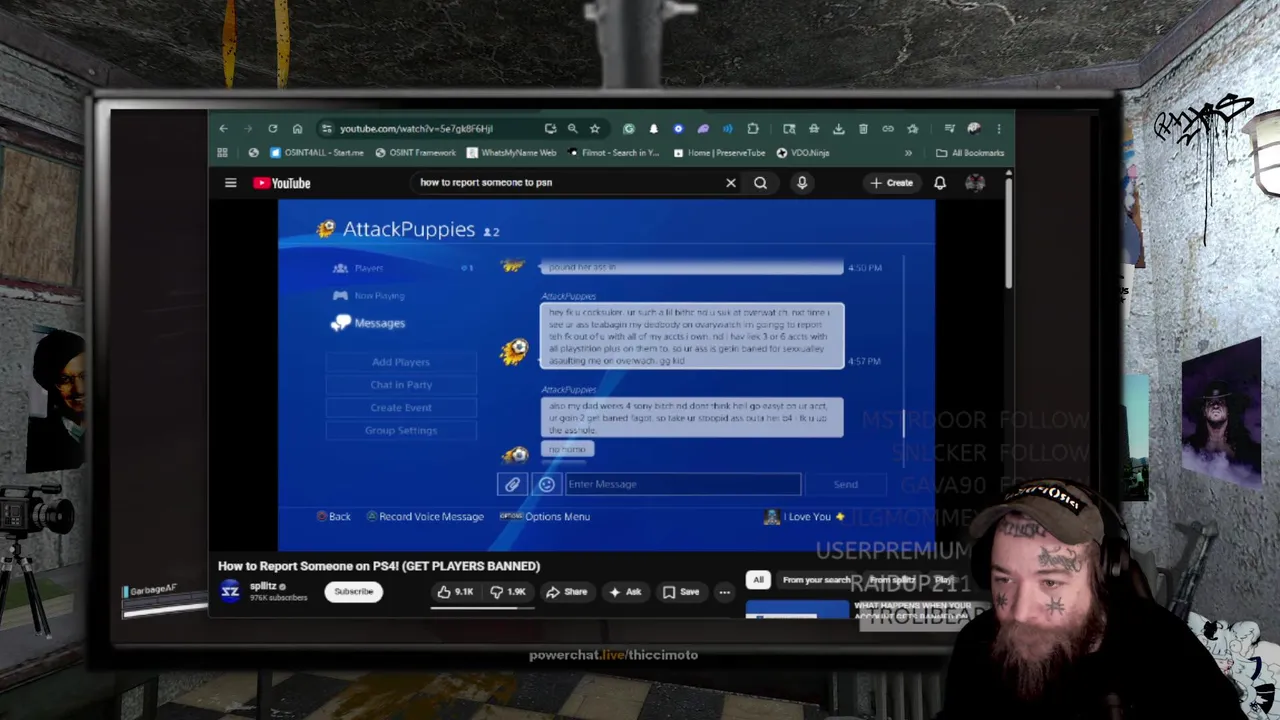
Task: Reload the YouTube page
Action: [x=272, y=129]
